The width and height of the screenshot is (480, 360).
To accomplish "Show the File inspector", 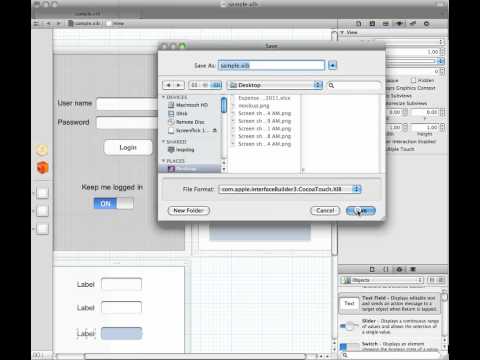I will [359, 24].
